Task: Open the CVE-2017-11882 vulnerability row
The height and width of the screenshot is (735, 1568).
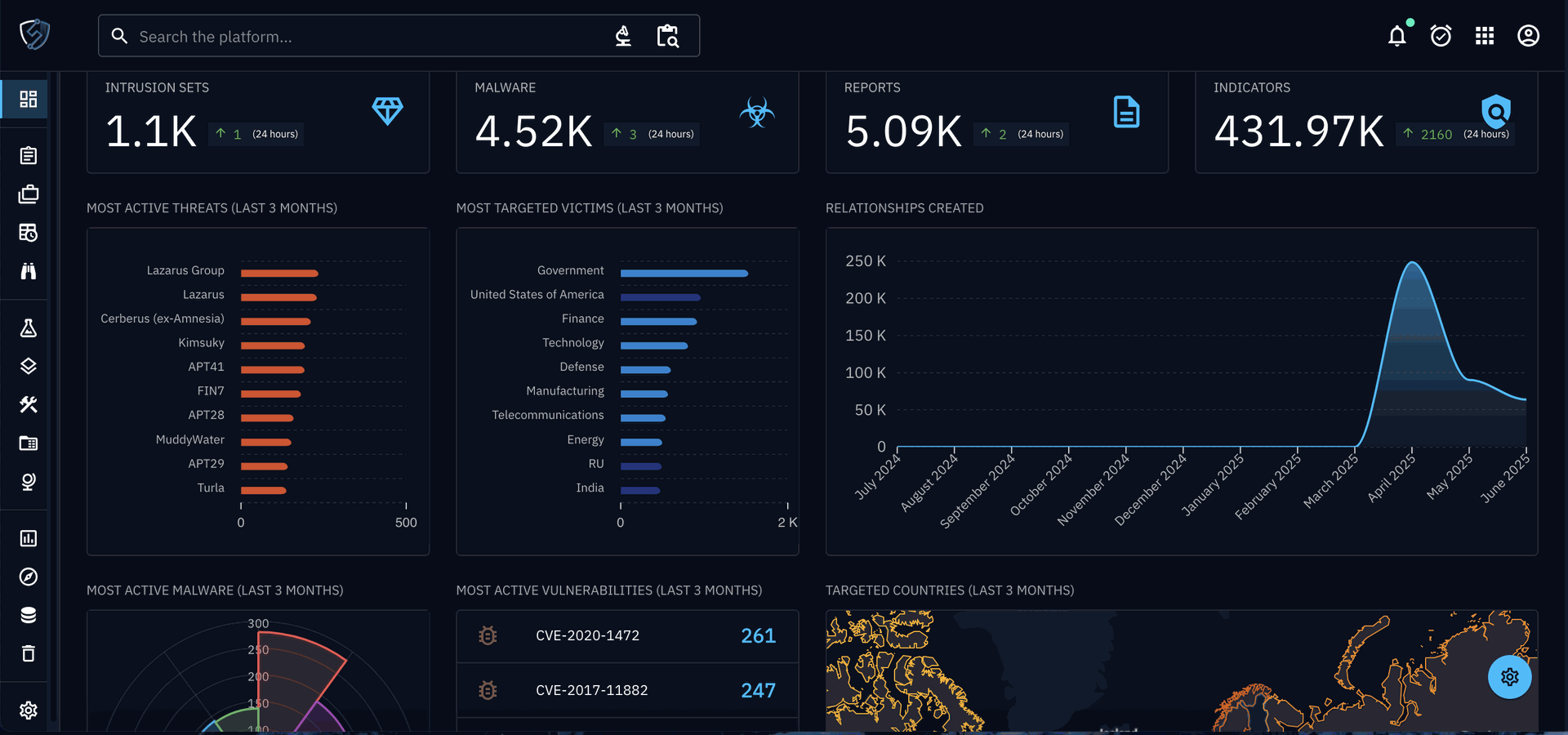Action: pyautogui.click(x=627, y=691)
